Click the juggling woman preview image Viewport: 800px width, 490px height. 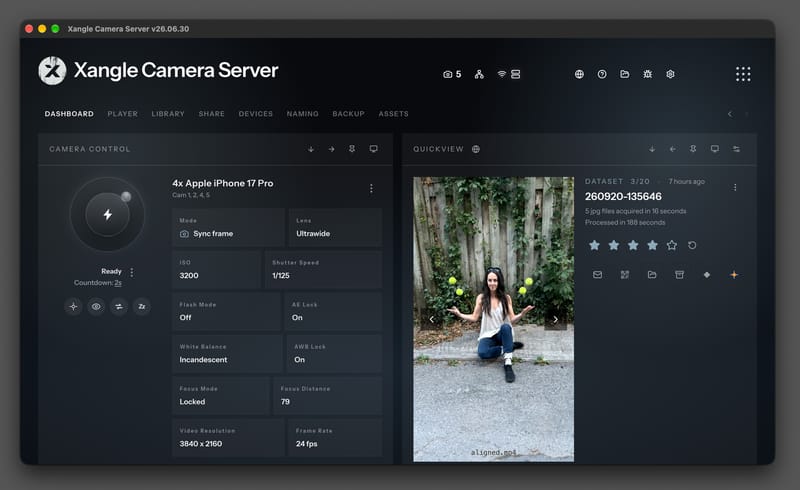coord(493,320)
